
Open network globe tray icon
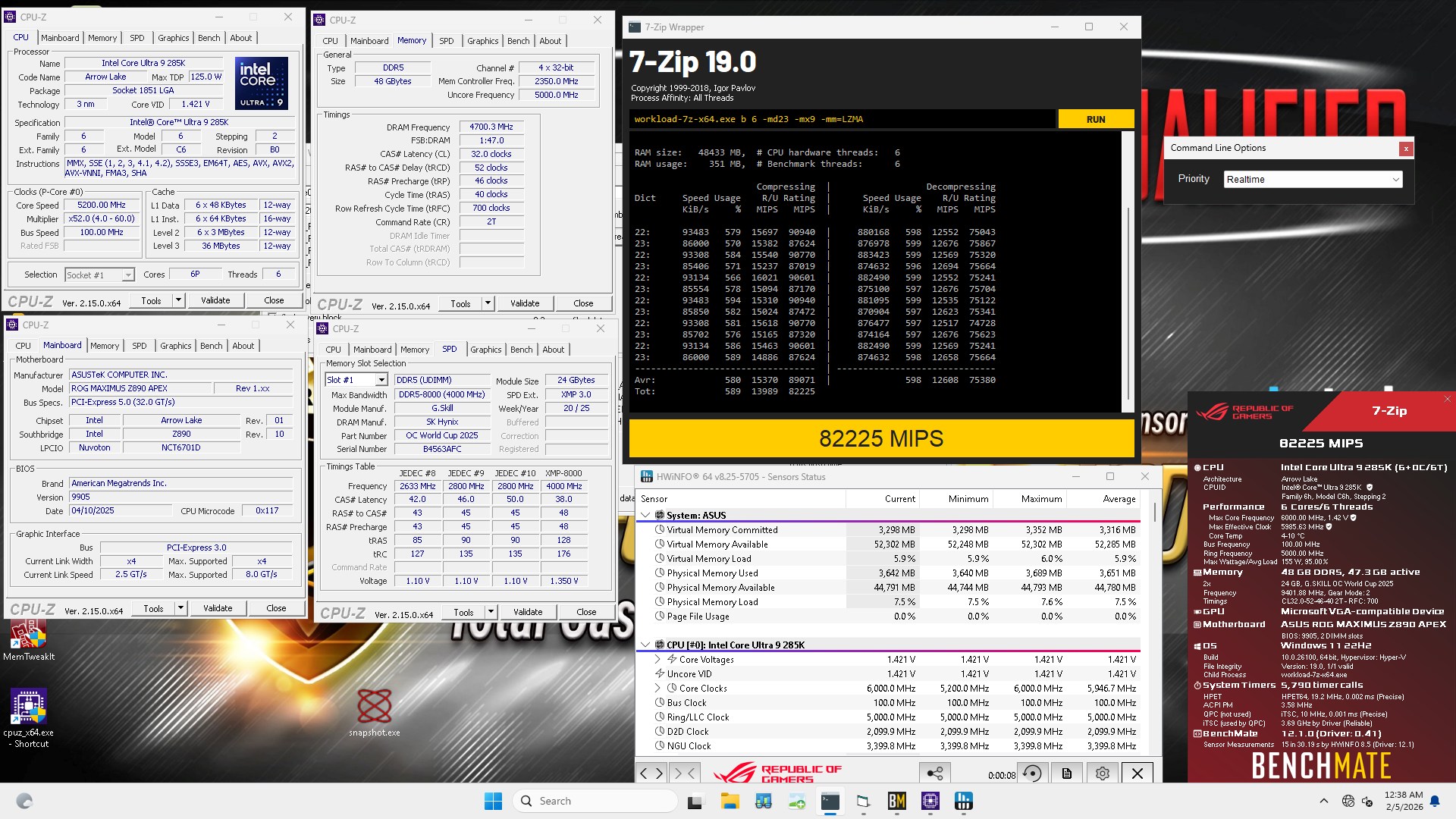coord(1348,801)
